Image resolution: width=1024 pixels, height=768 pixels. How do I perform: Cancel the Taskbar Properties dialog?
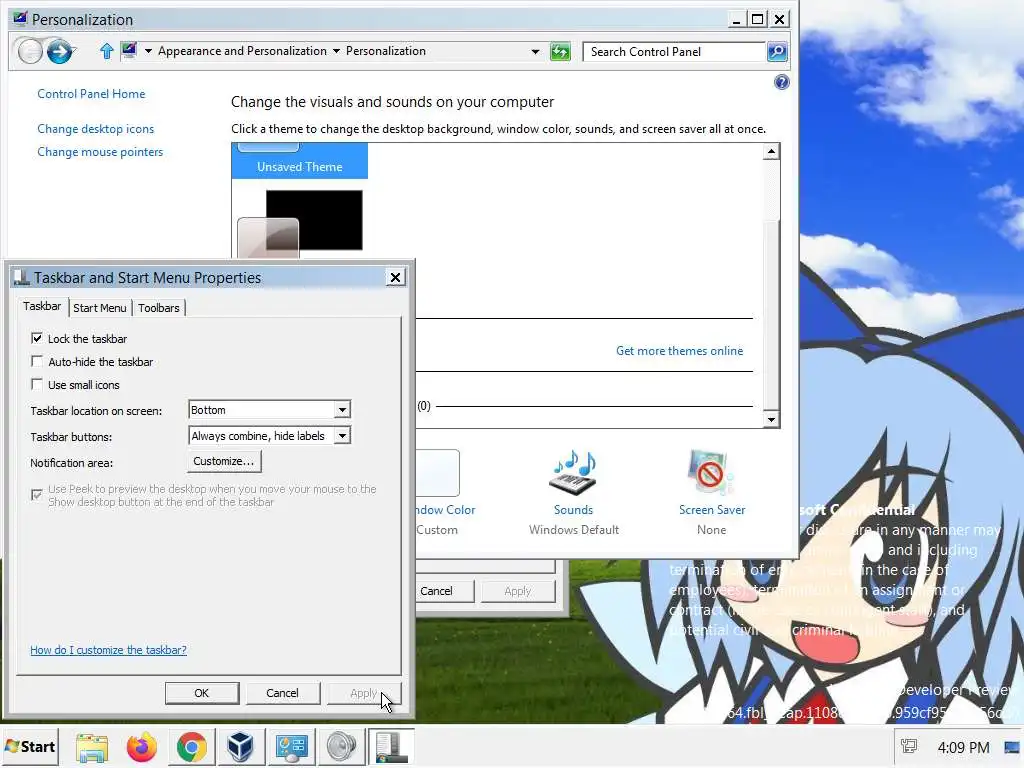pos(282,693)
